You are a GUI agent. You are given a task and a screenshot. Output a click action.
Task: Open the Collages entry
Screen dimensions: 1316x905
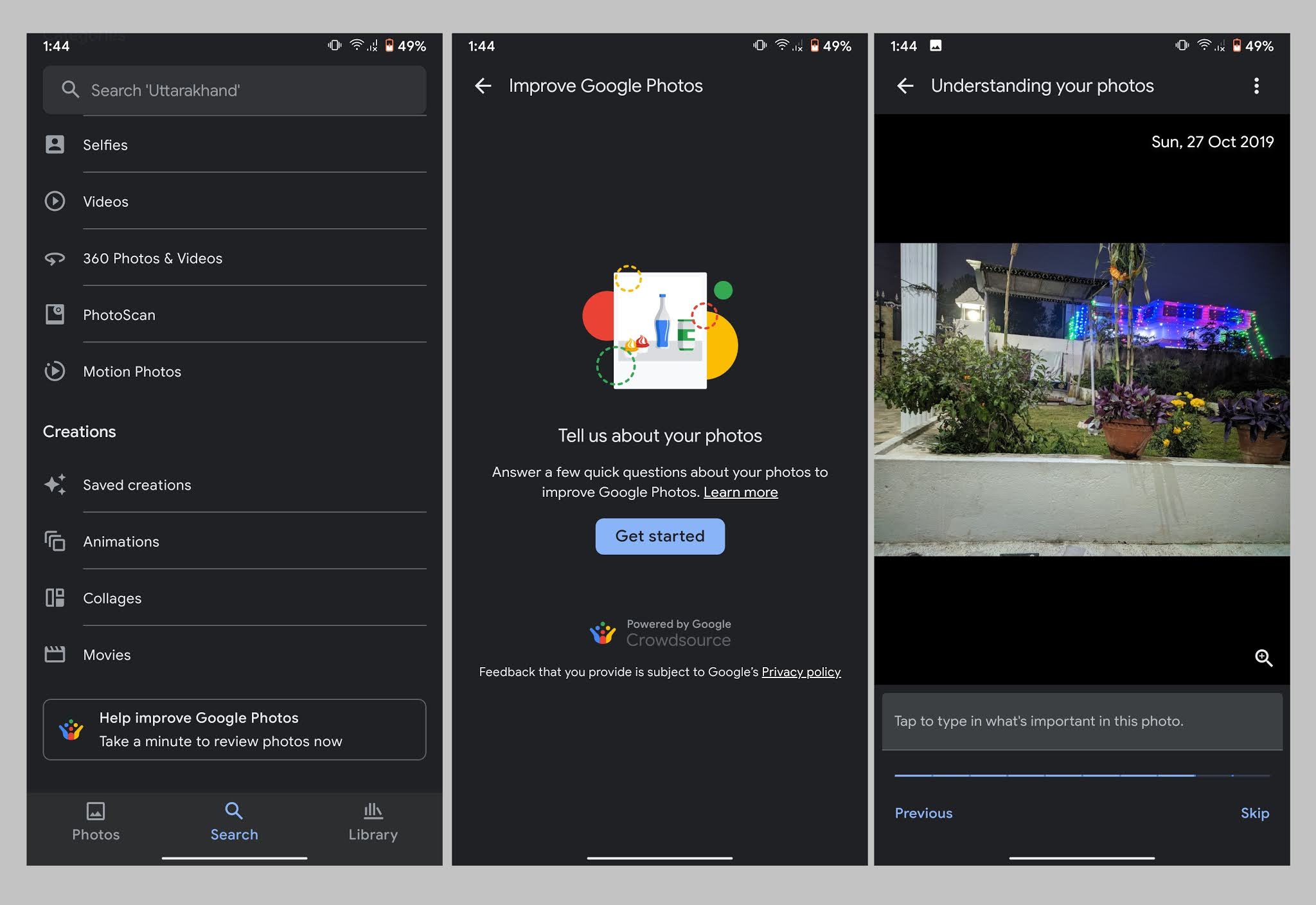pos(235,598)
